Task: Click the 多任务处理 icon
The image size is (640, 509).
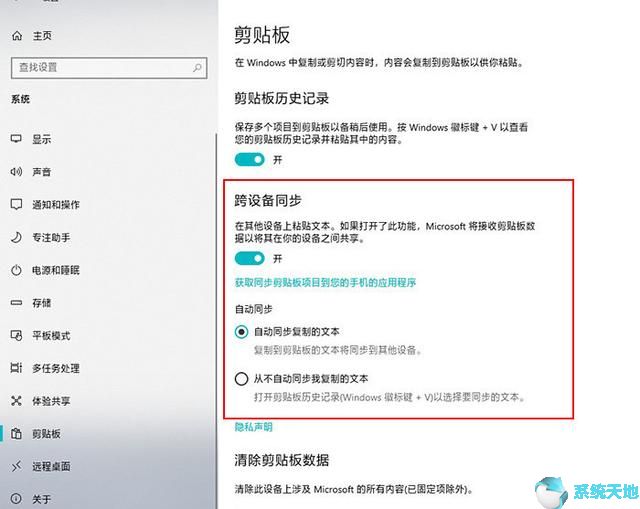Action: click(16, 368)
